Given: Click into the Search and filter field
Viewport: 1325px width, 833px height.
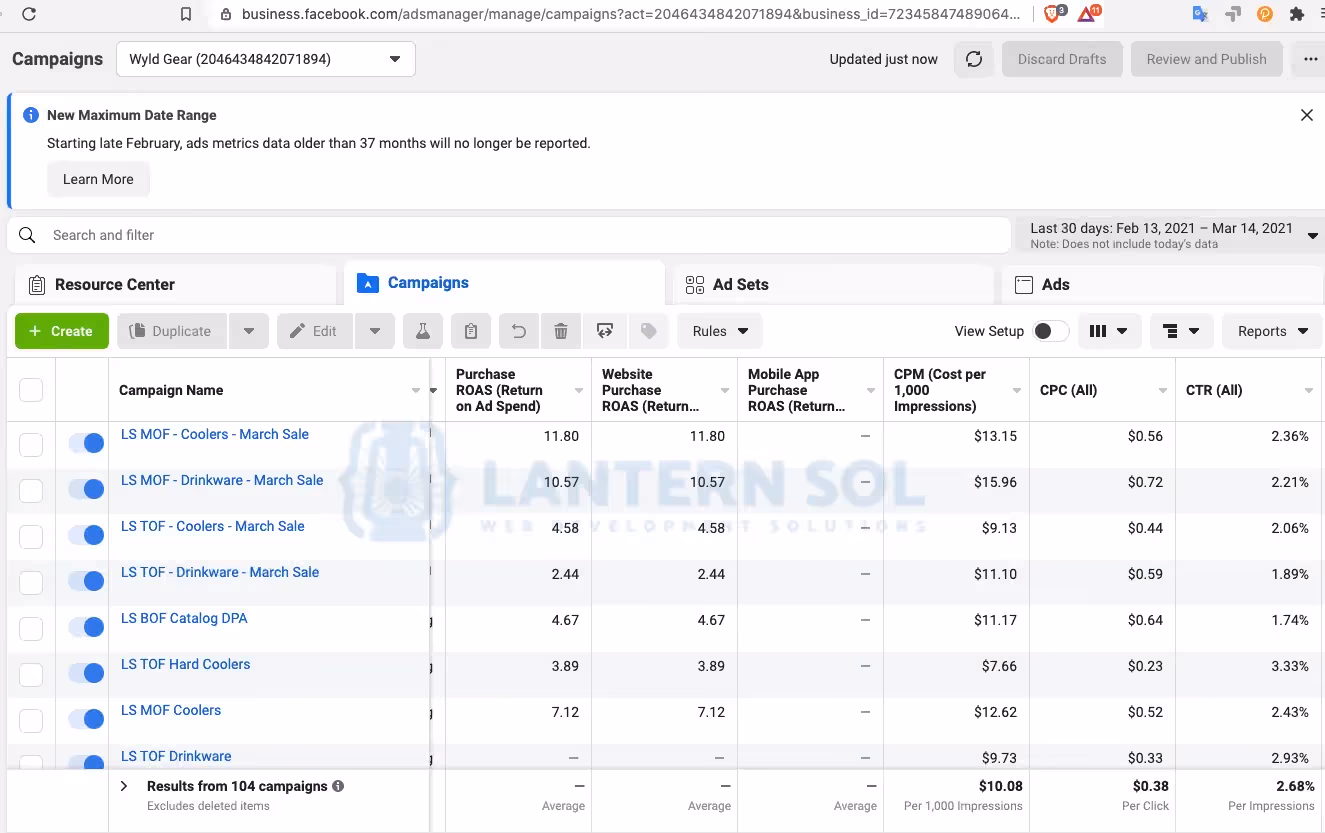Looking at the screenshot, I should click(x=509, y=235).
